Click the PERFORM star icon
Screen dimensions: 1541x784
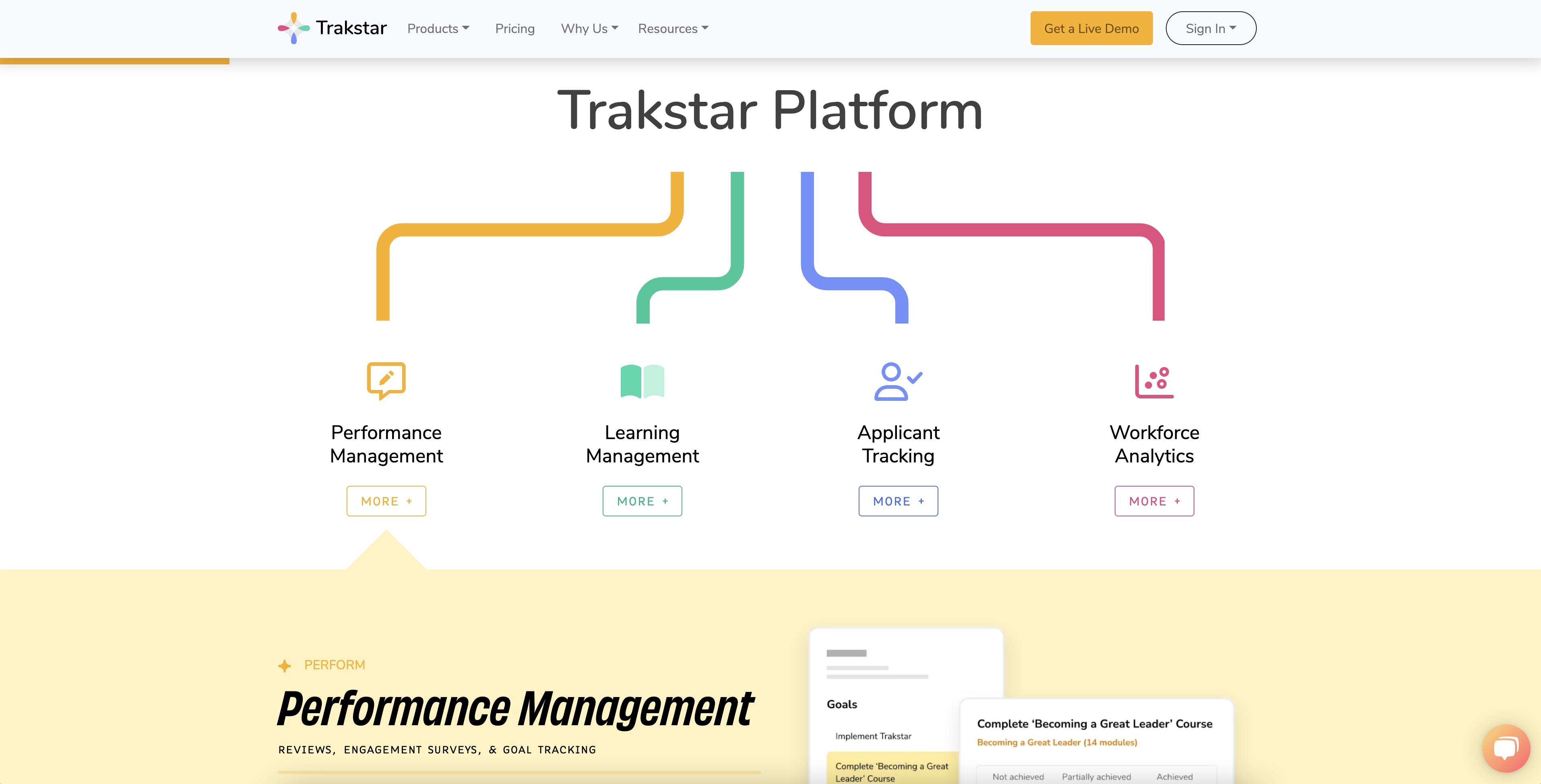click(x=284, y=664)
